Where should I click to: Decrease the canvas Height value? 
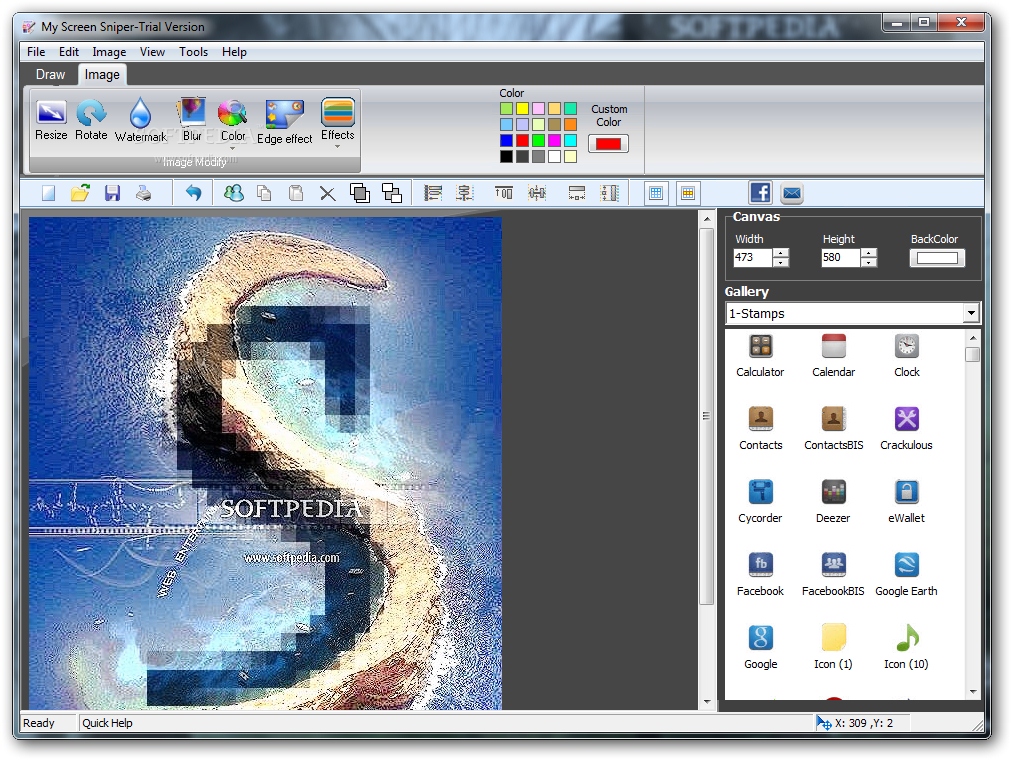tap(869, 262)
